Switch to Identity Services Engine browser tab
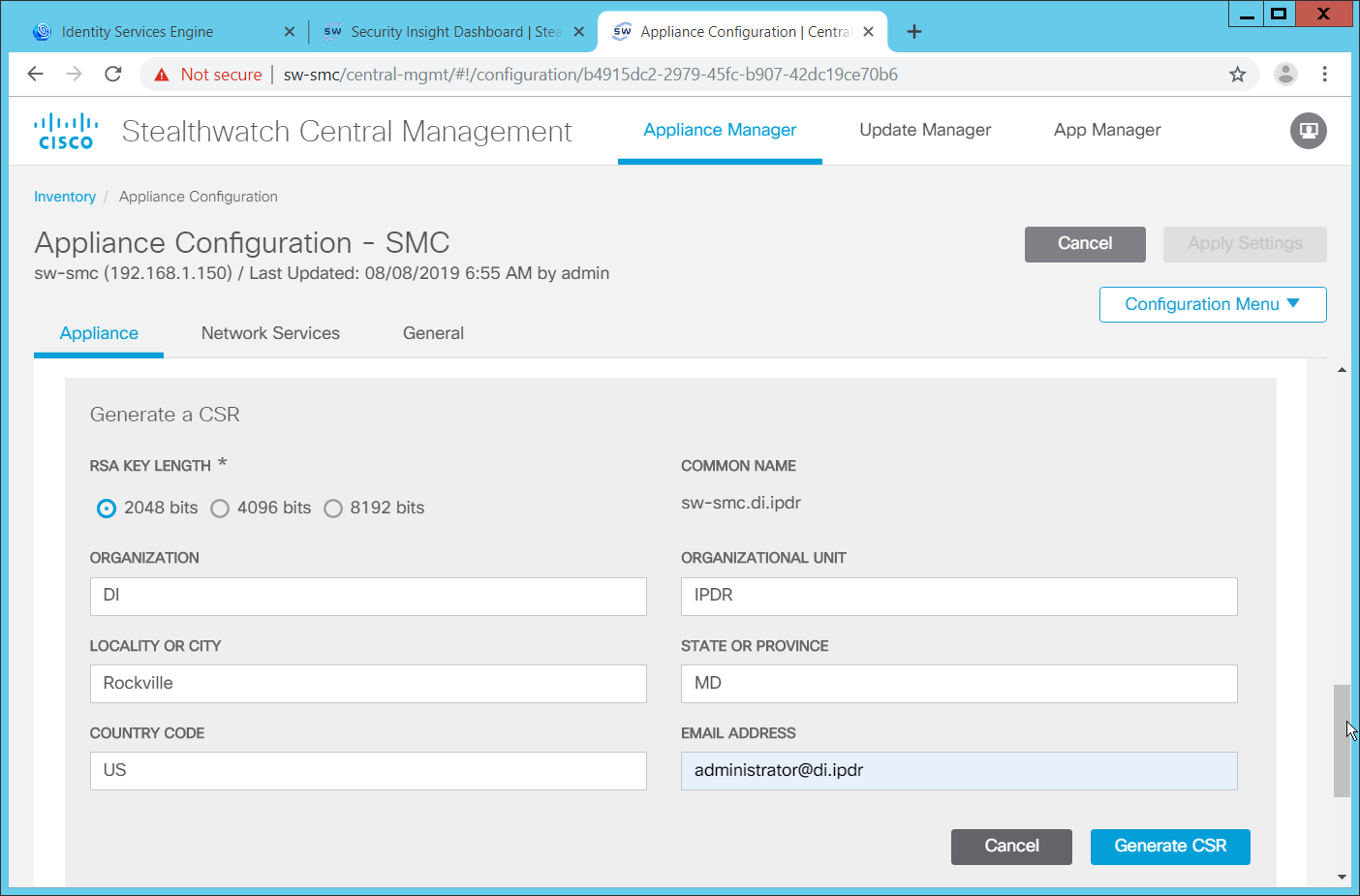Viewport: 1360px width, 896px height. click(x=138, y=32)
